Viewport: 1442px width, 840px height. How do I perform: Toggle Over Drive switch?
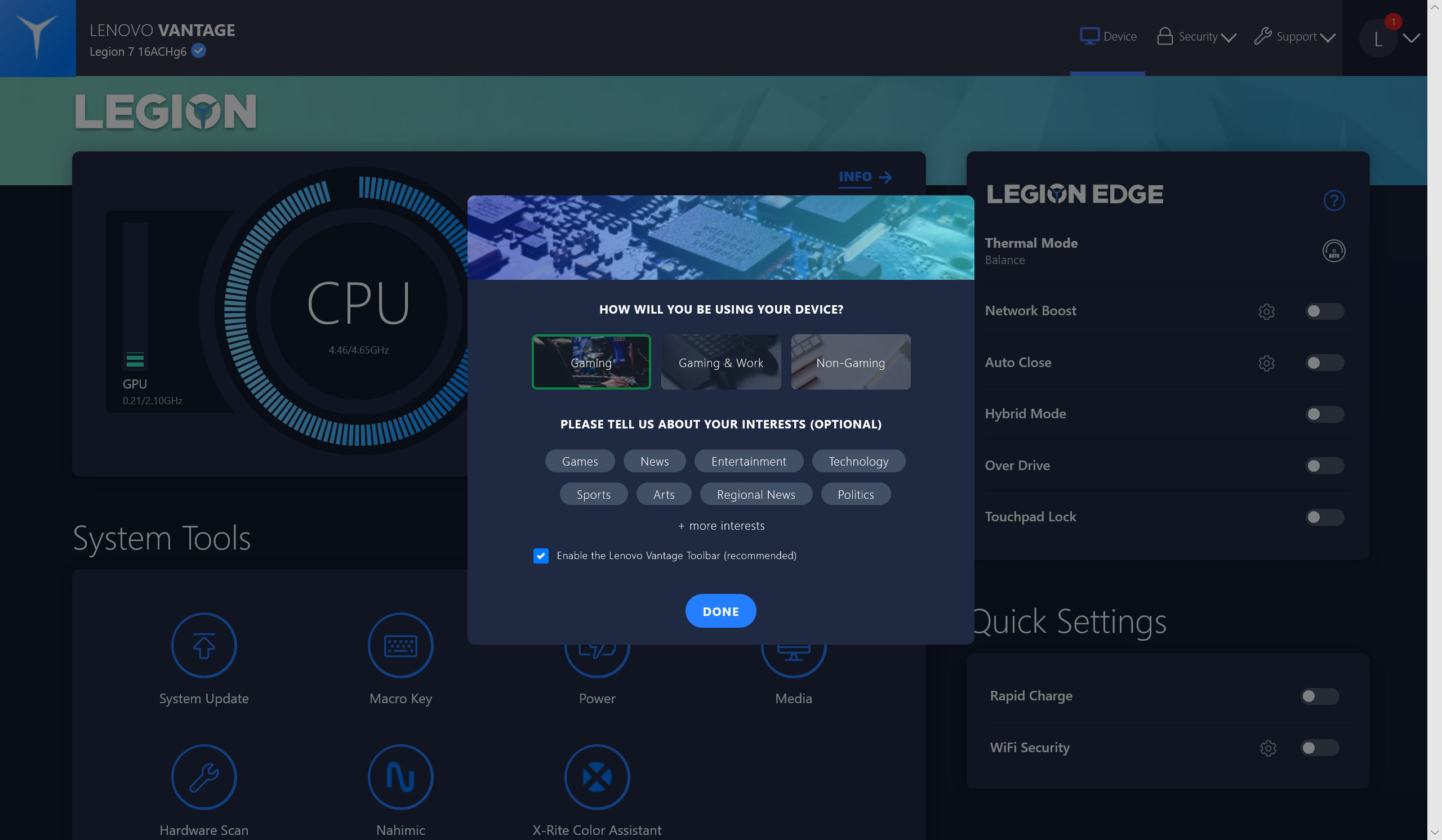1325,466
